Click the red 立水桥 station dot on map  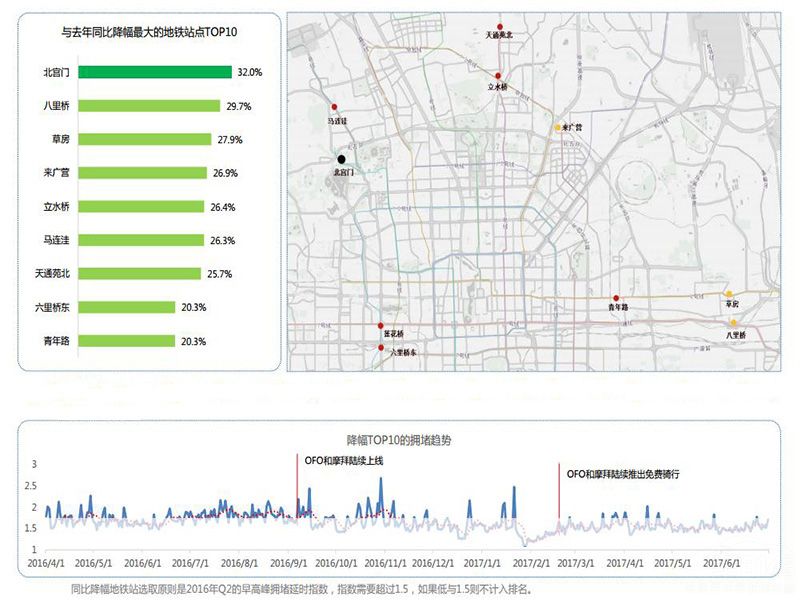click(499, 75)
